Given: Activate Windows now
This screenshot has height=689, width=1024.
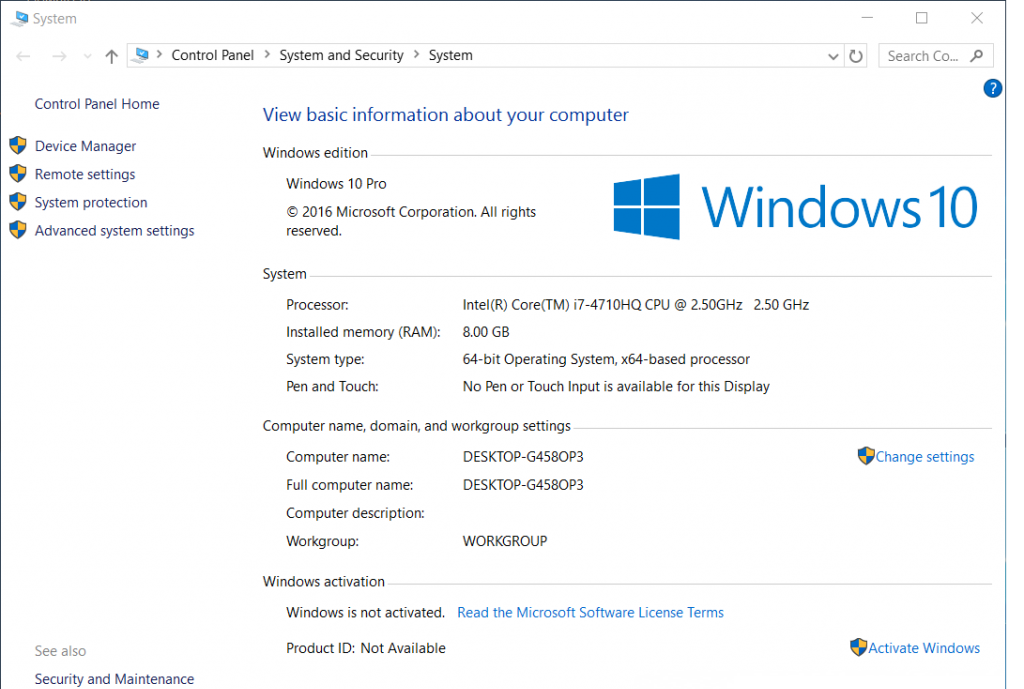Looking at the screenshot, I should [924, 648].
